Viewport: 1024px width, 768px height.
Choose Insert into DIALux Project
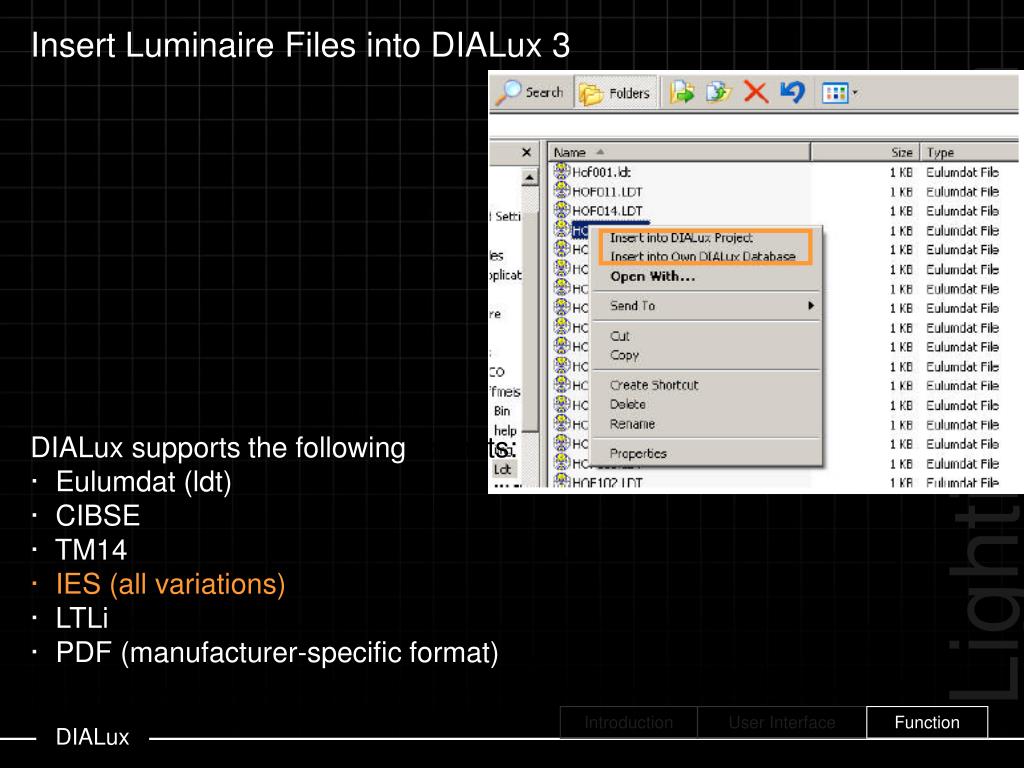pyautogui.click(x=681, y=238)
